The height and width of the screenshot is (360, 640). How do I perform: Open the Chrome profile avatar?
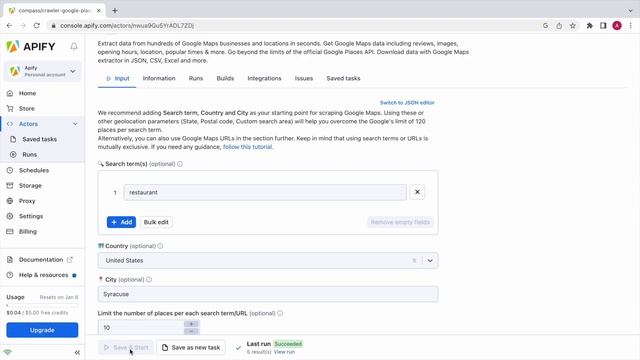pos(617,26)
